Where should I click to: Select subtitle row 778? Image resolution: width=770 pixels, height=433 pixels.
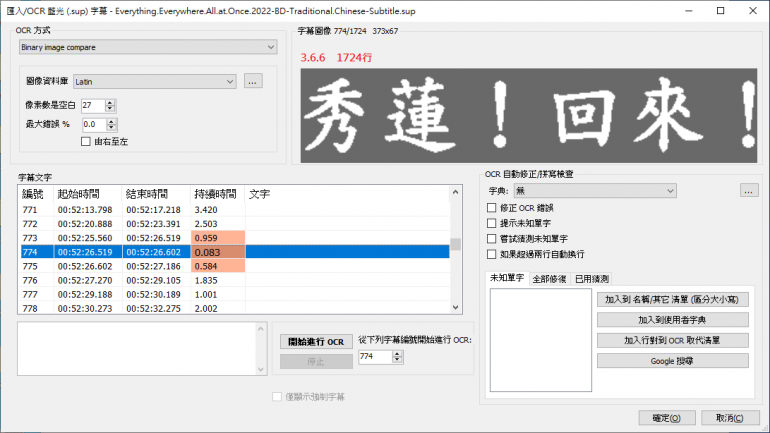234,308
